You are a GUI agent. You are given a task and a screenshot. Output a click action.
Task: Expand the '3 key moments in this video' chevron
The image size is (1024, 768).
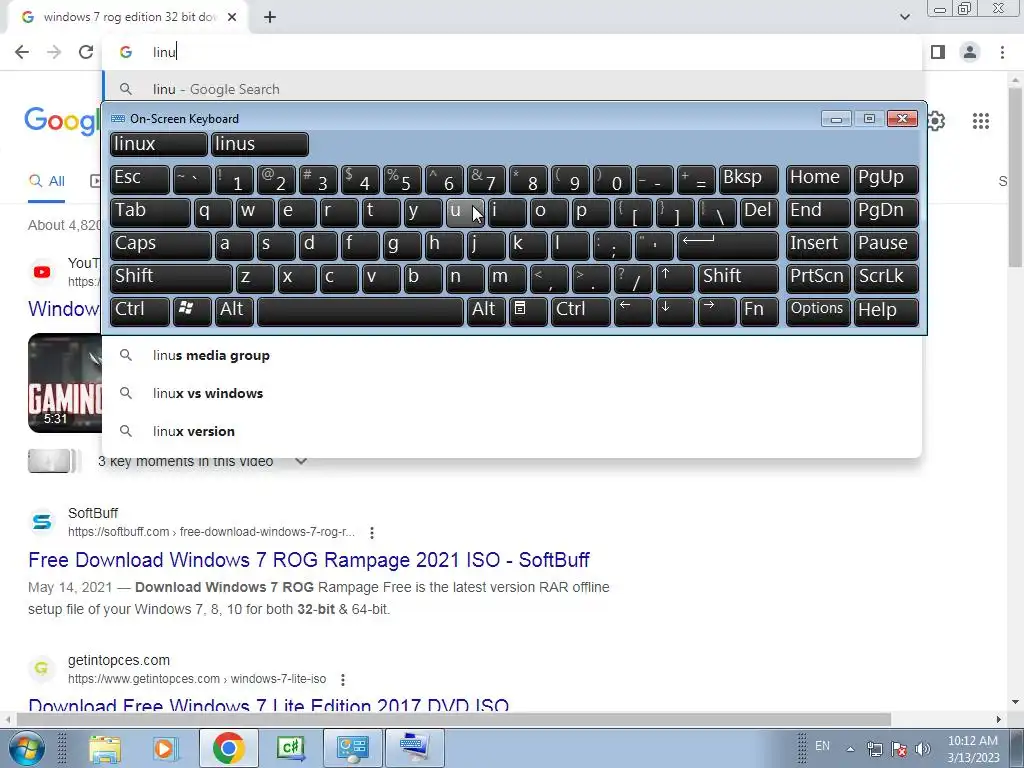coord(300,461)
